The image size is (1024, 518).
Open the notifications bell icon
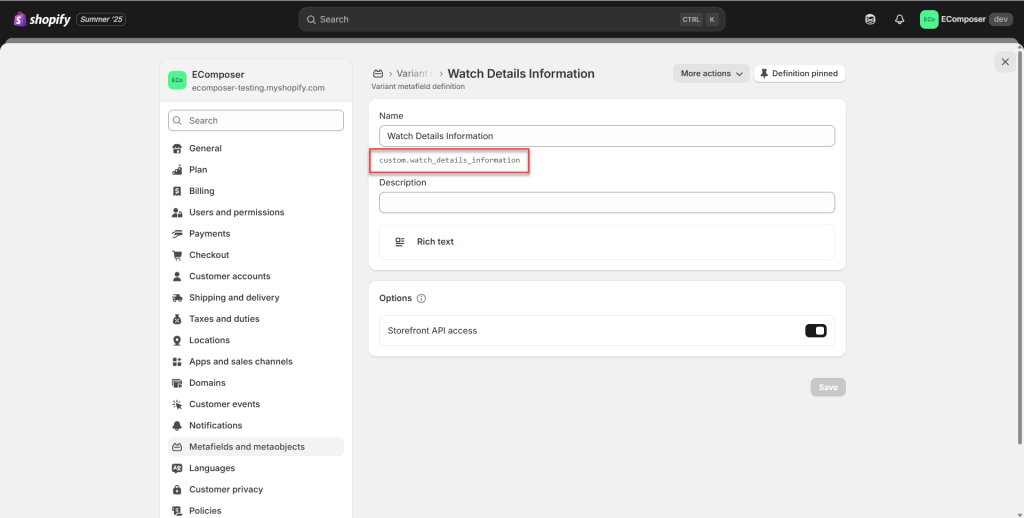click(899, 20)
